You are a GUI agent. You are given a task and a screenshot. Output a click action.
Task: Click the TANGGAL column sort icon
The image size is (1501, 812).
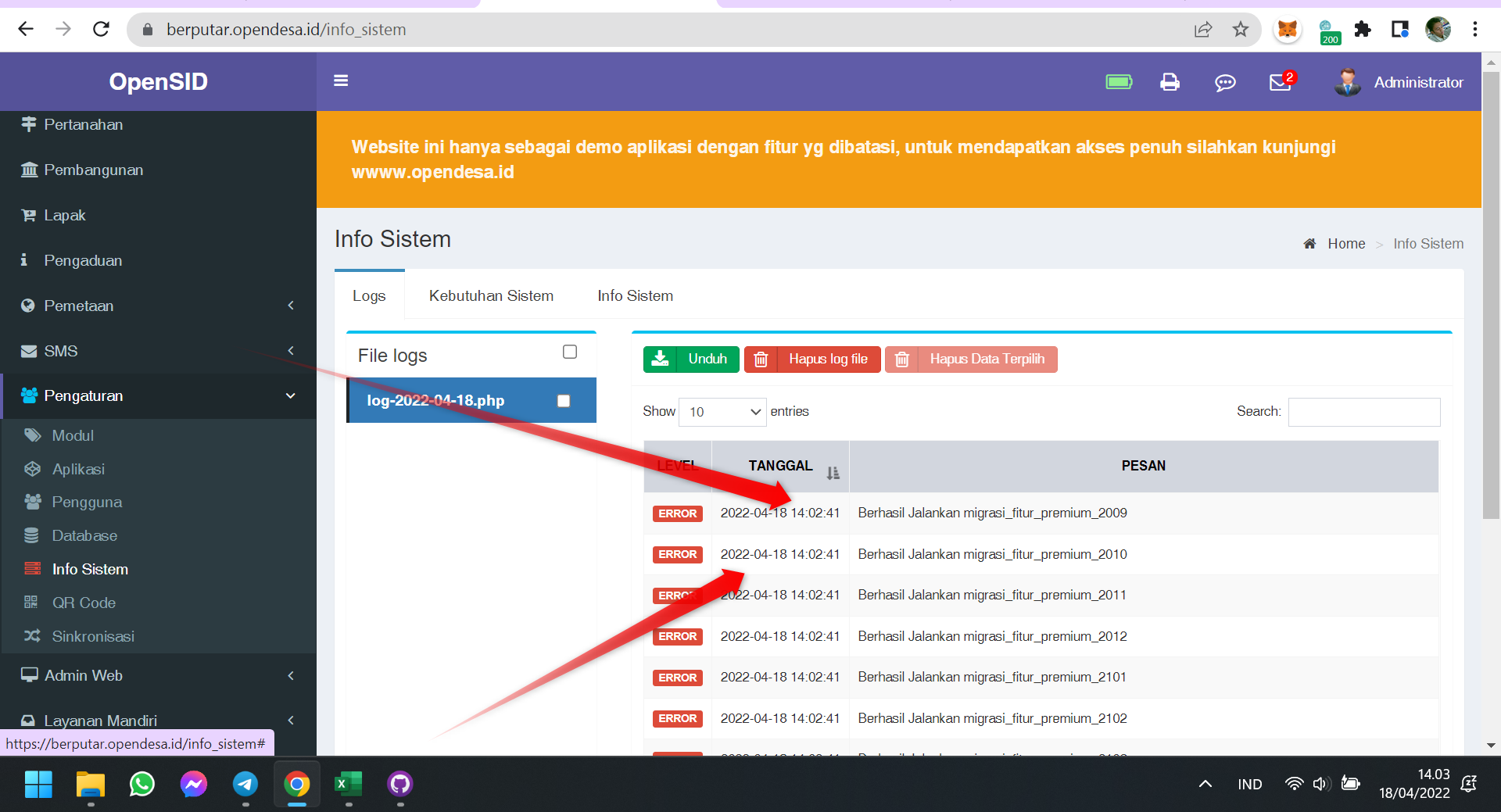pyautogui.click(x=833, y=473)
